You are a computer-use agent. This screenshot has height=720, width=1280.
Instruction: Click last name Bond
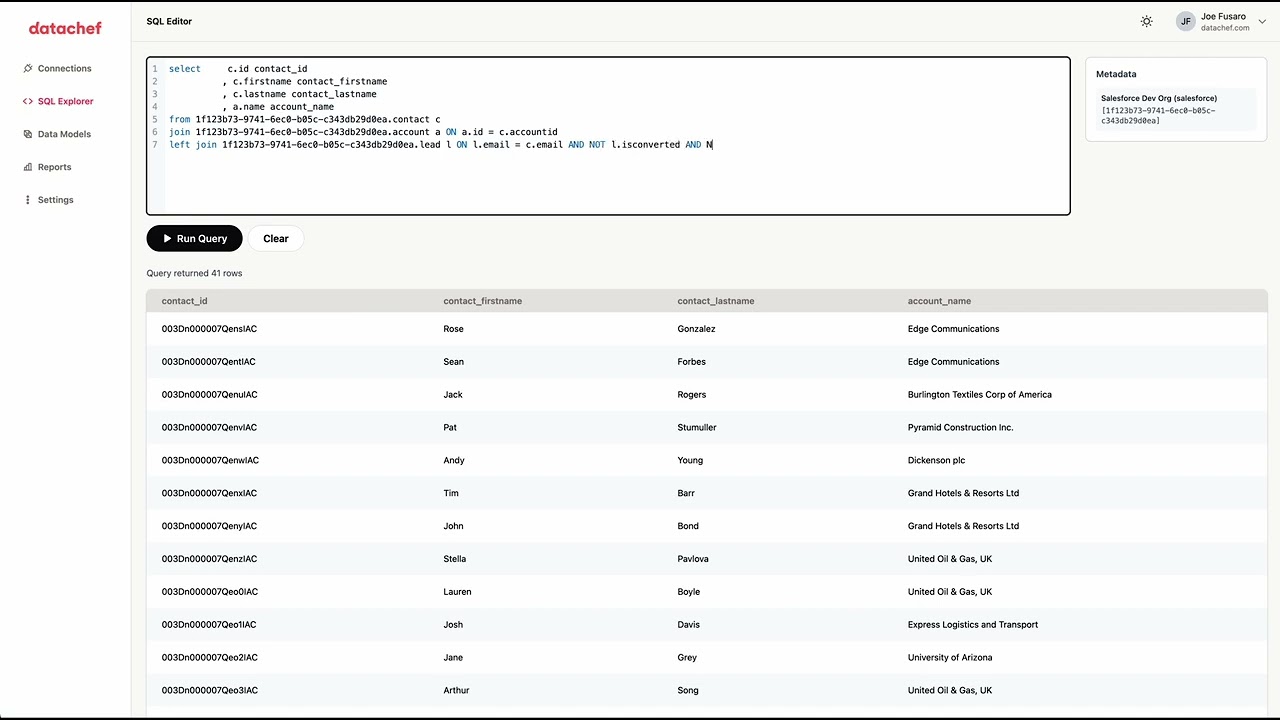point(688,526)
